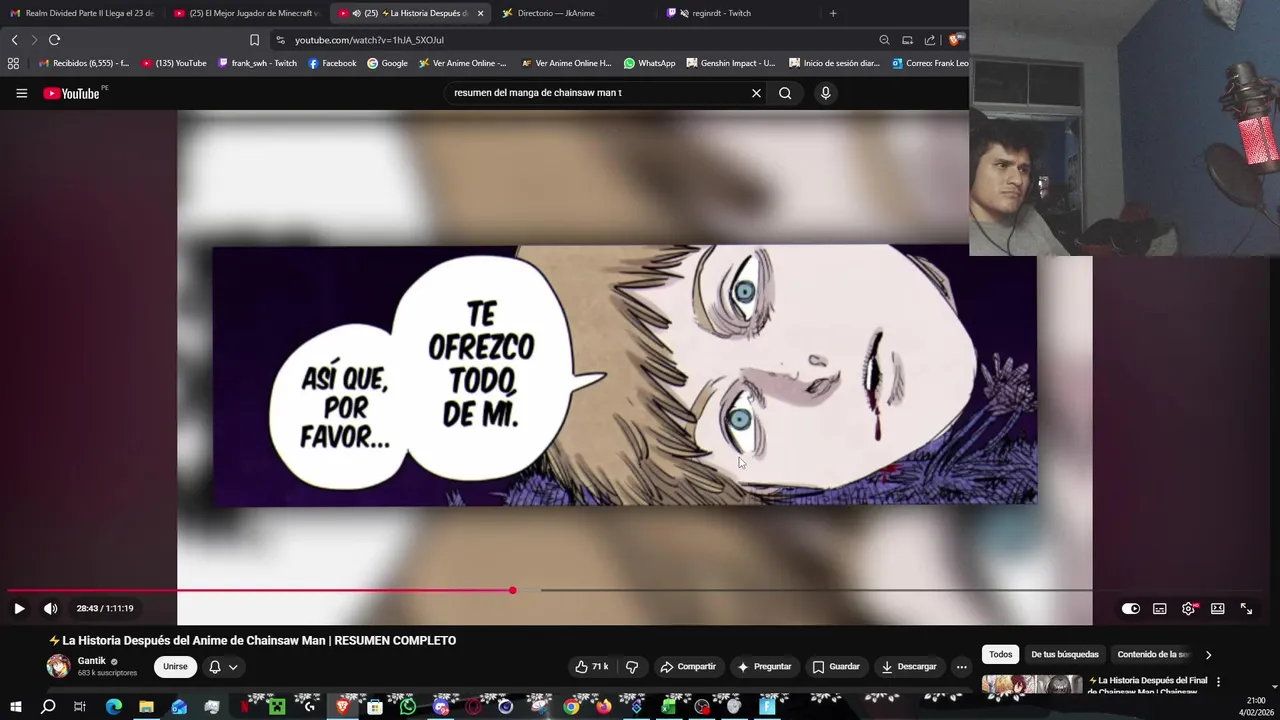This screenshot has width=1280, height=720.
Task: Share the video with Compartir
Action: coord(688,667)
